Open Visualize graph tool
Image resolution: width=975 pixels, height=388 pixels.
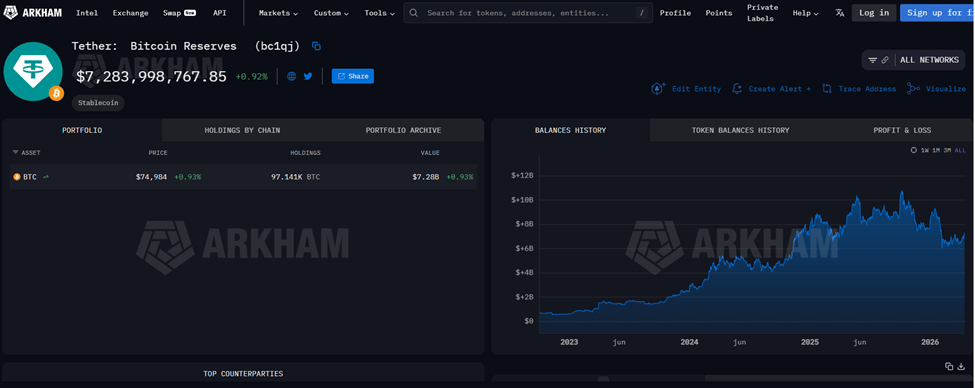pos(936,89)
